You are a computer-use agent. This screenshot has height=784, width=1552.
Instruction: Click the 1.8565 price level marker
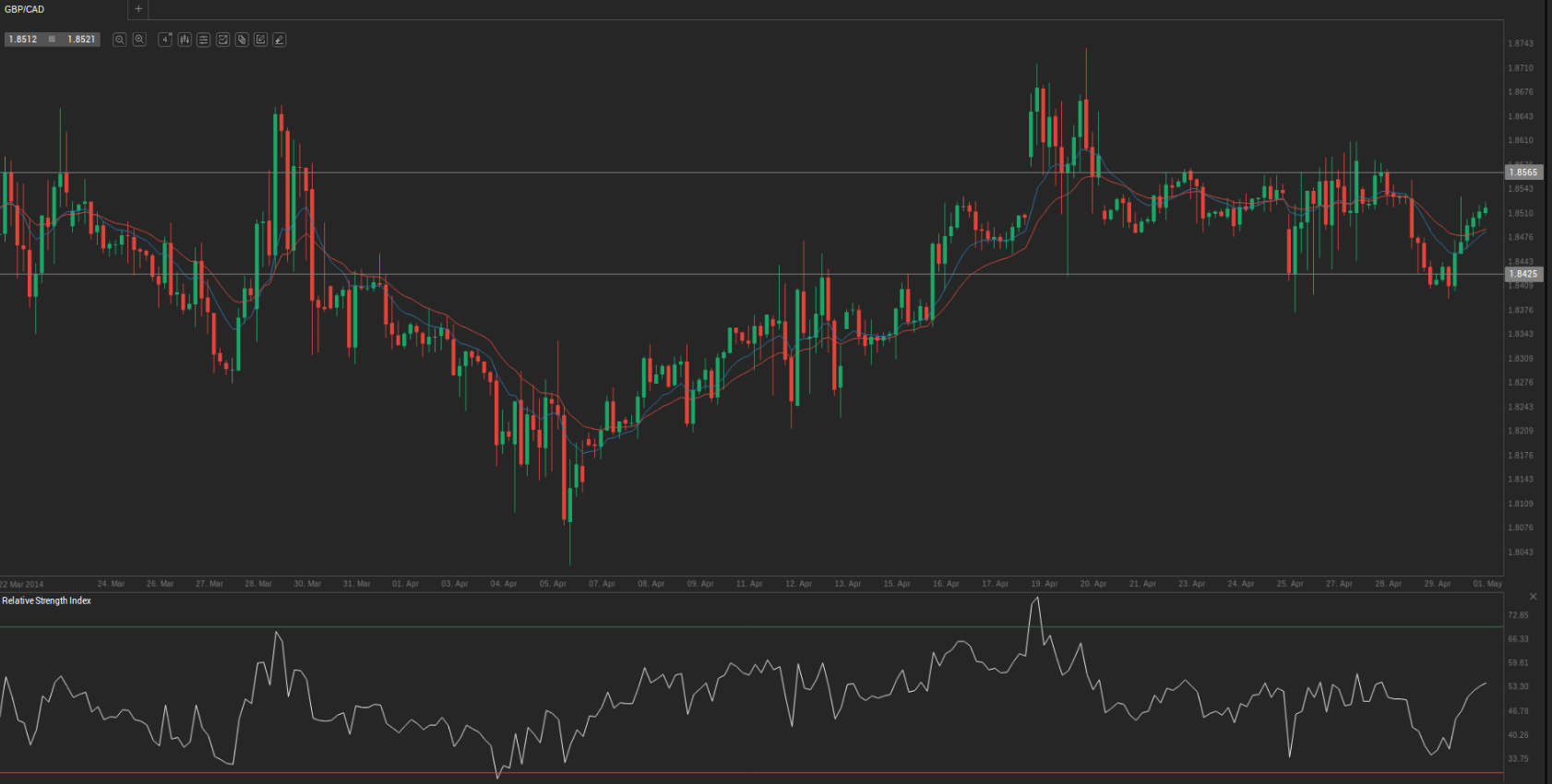pyautogui.click(x=1522, y=172)
